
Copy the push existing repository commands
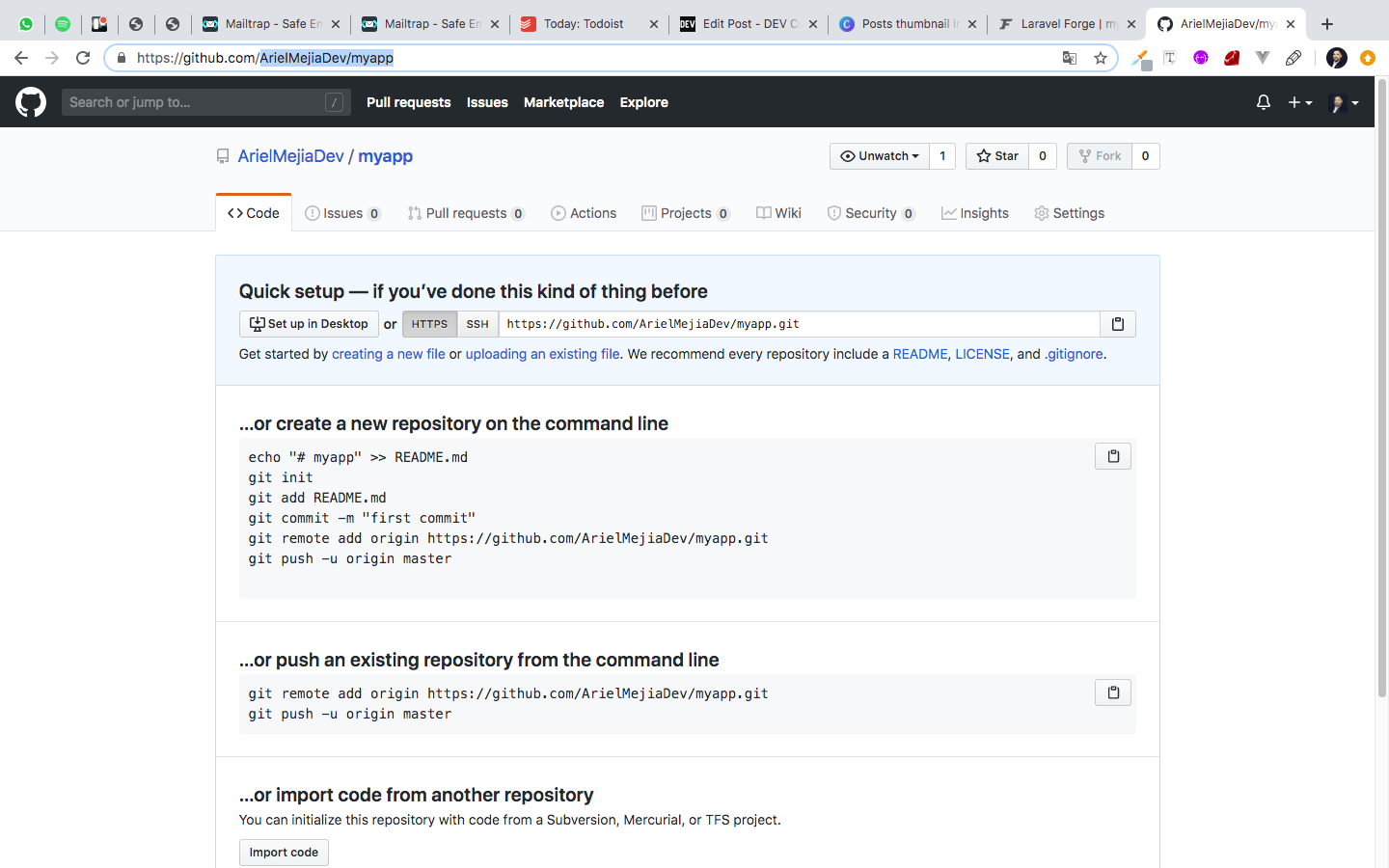coord(1113,692)
